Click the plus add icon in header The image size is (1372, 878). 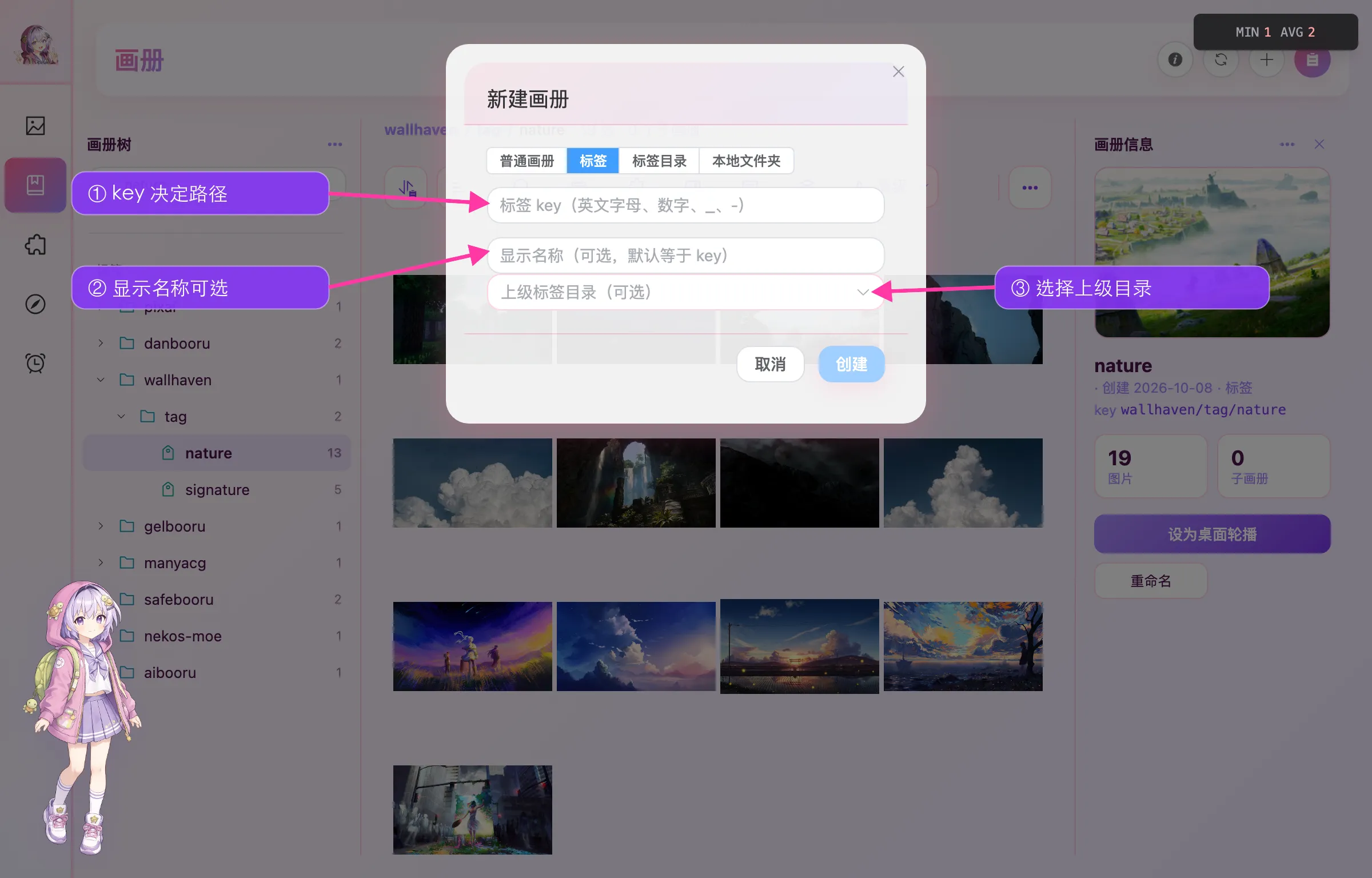coord(1267,59)
